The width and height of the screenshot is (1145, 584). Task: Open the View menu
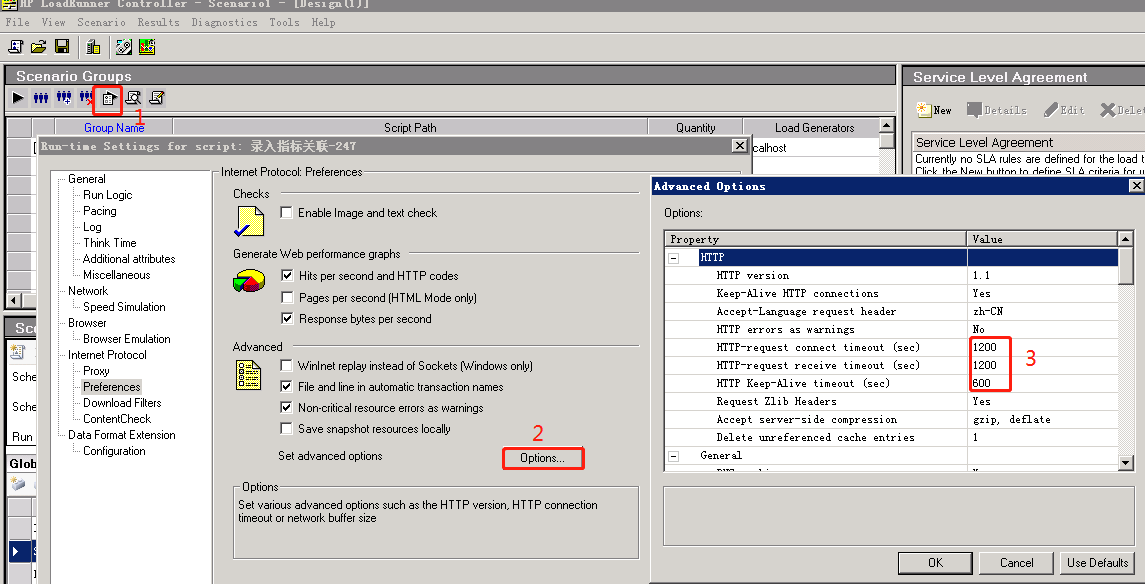pos(53,22)
